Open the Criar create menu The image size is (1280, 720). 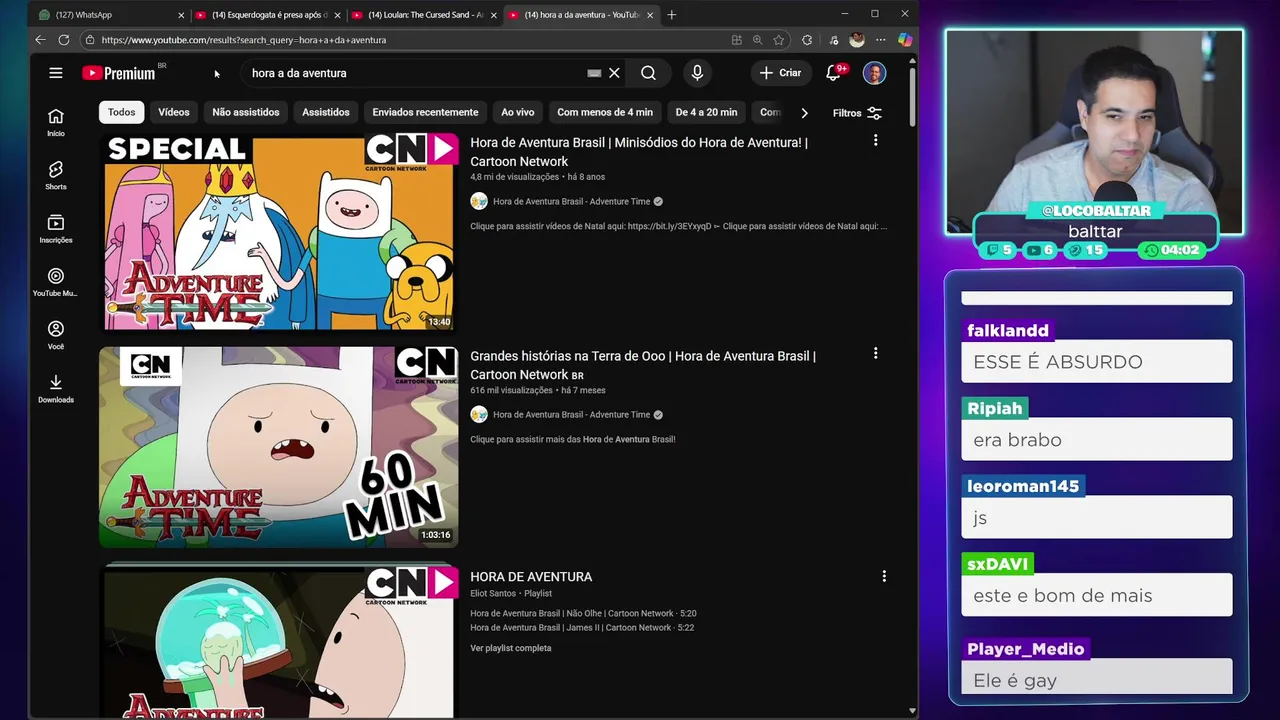(x=780, y=73)
